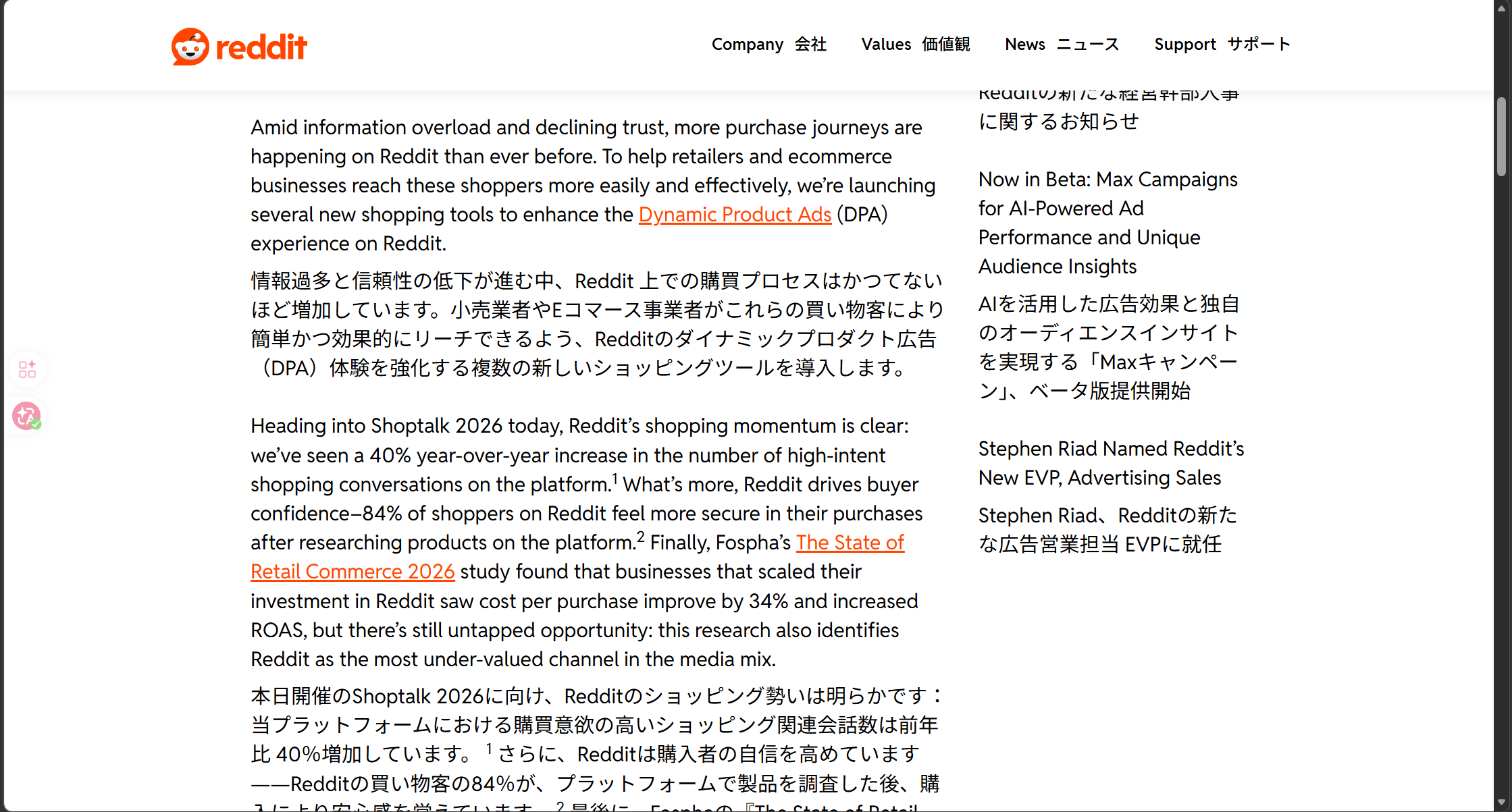Screen dimensions: 1512x812
Task: Click the Reddit wordmark text in header
Action: tap(261, 47)
